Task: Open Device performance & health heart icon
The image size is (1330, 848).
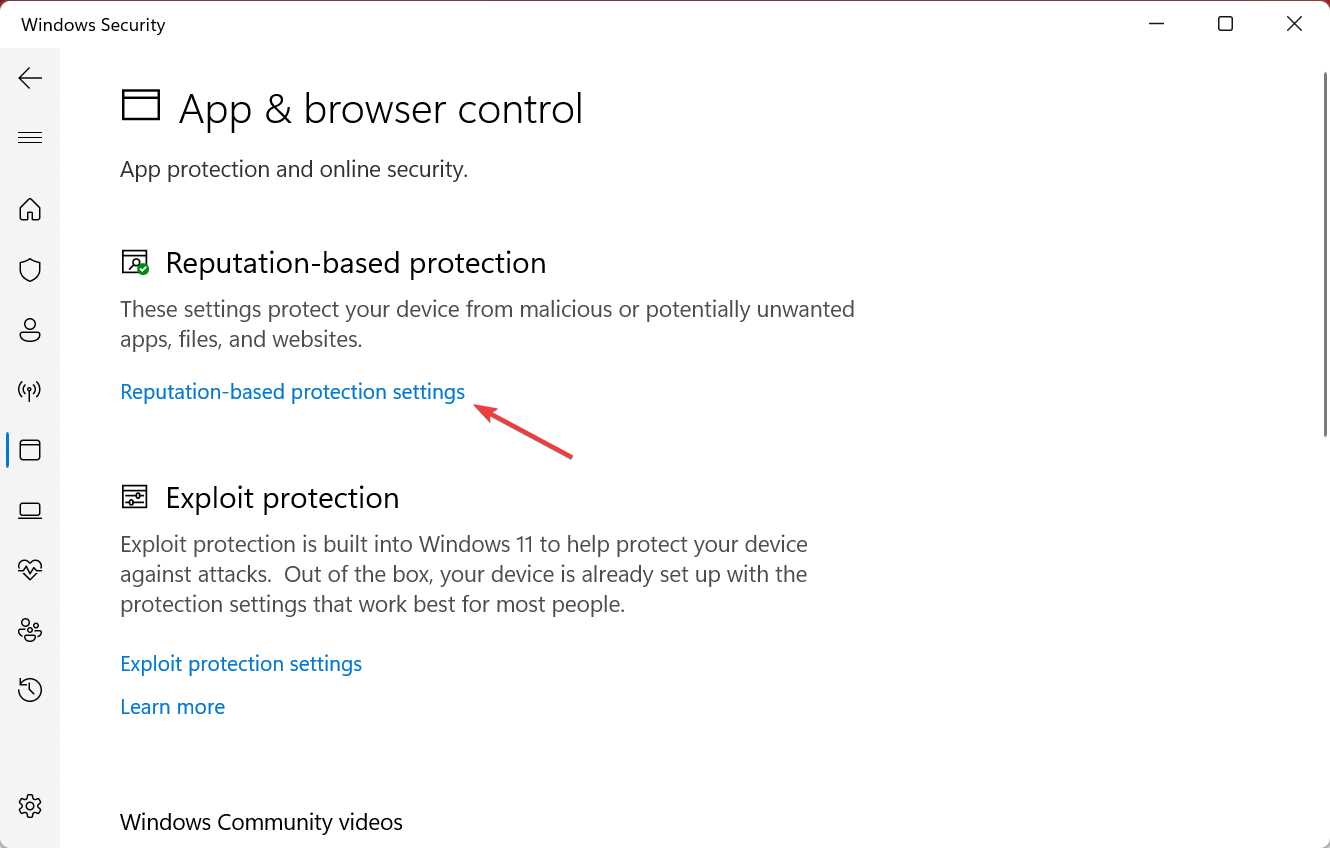Action: pos(30,570)
